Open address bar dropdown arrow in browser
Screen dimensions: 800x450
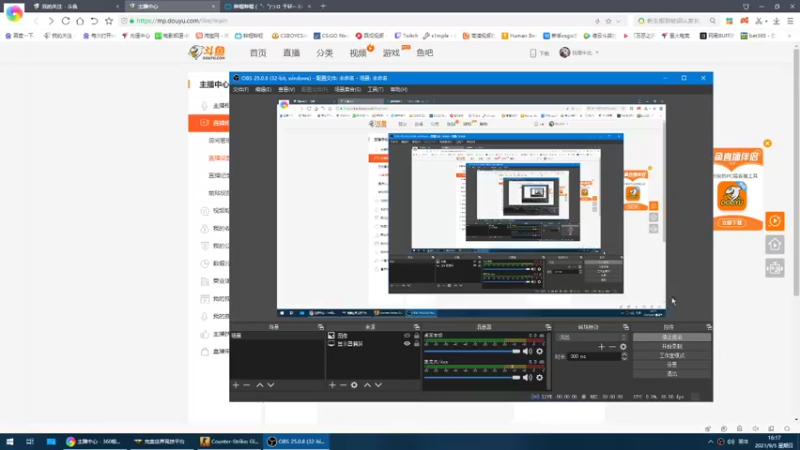coord(618,21)
